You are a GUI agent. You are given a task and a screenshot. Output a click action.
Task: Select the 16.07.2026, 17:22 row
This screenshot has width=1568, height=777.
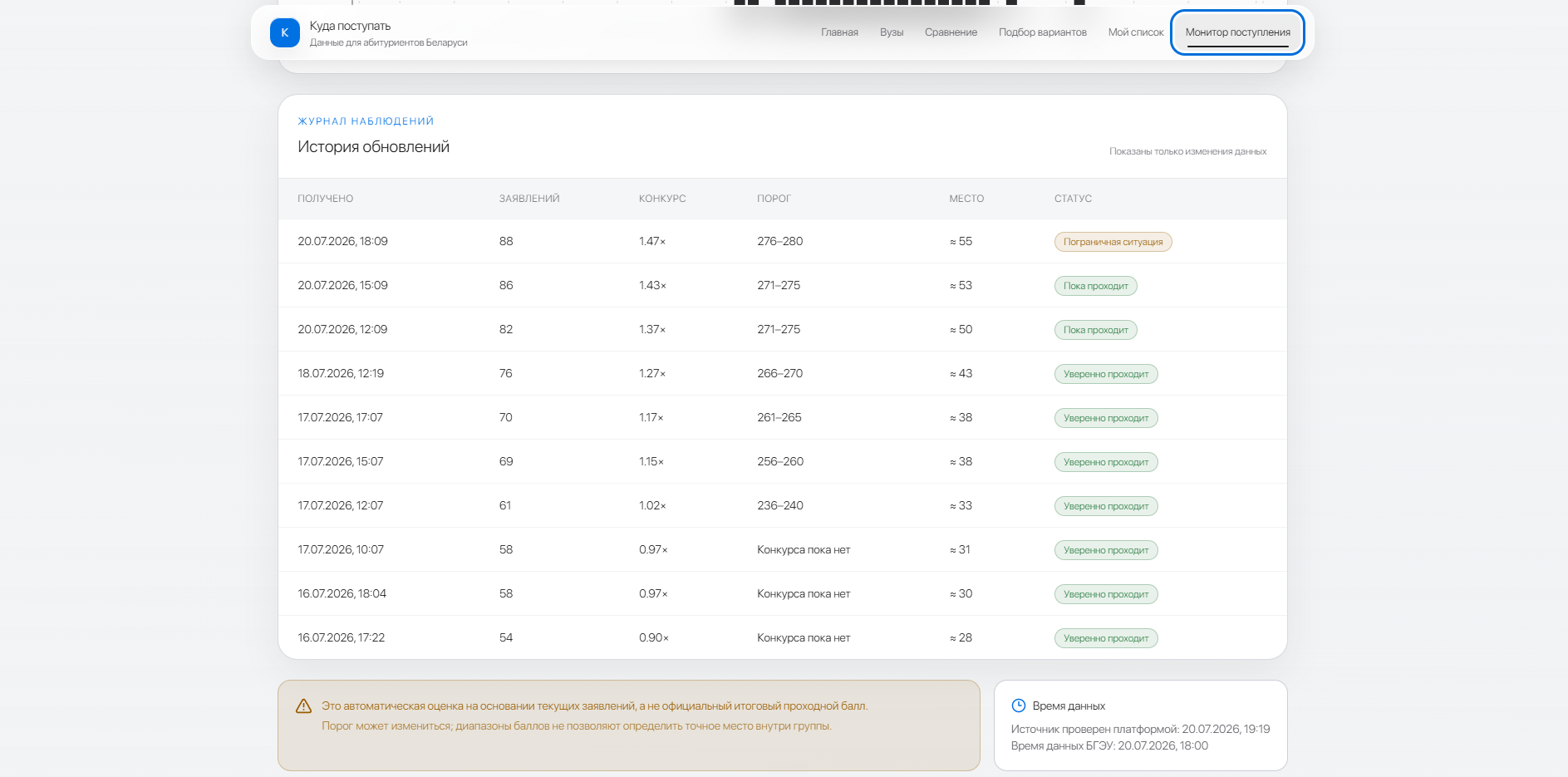tap(783, 637)
